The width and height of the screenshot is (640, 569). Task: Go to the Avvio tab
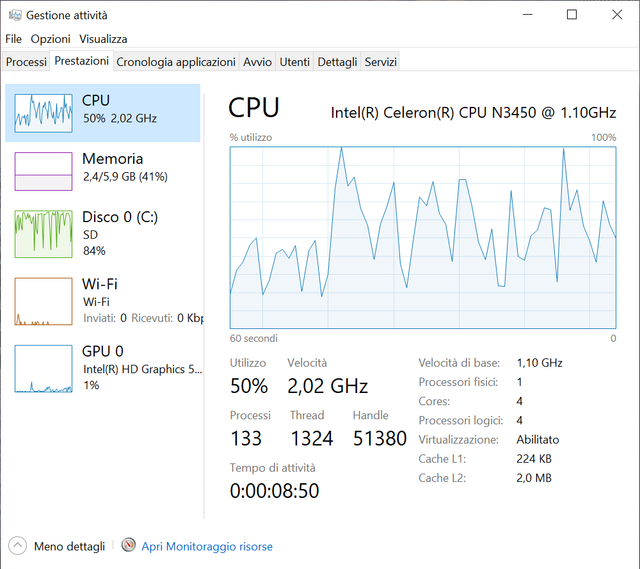(x=257, y=62)
